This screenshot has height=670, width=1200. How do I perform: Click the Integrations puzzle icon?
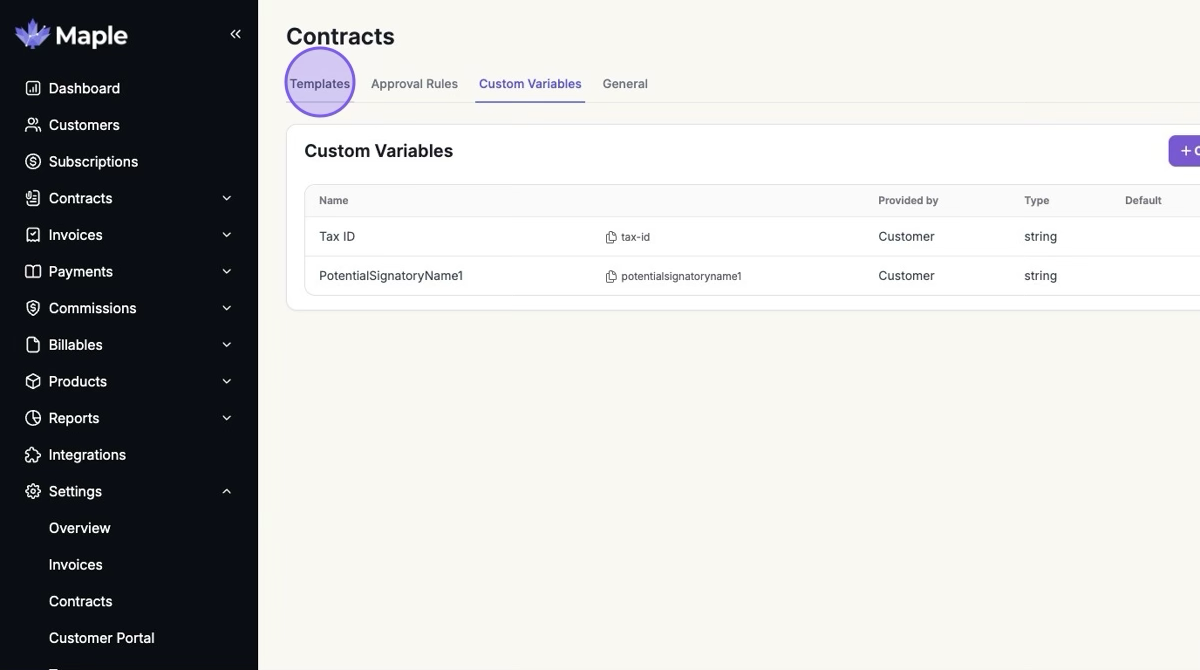(x=33, y=455)
